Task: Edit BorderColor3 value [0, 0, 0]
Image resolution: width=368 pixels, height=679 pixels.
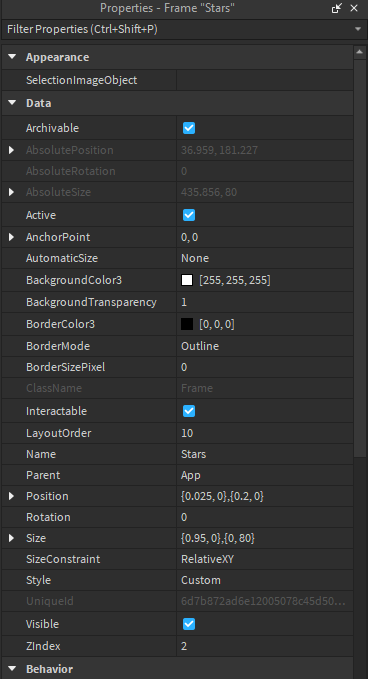Action: pos(217,324)
